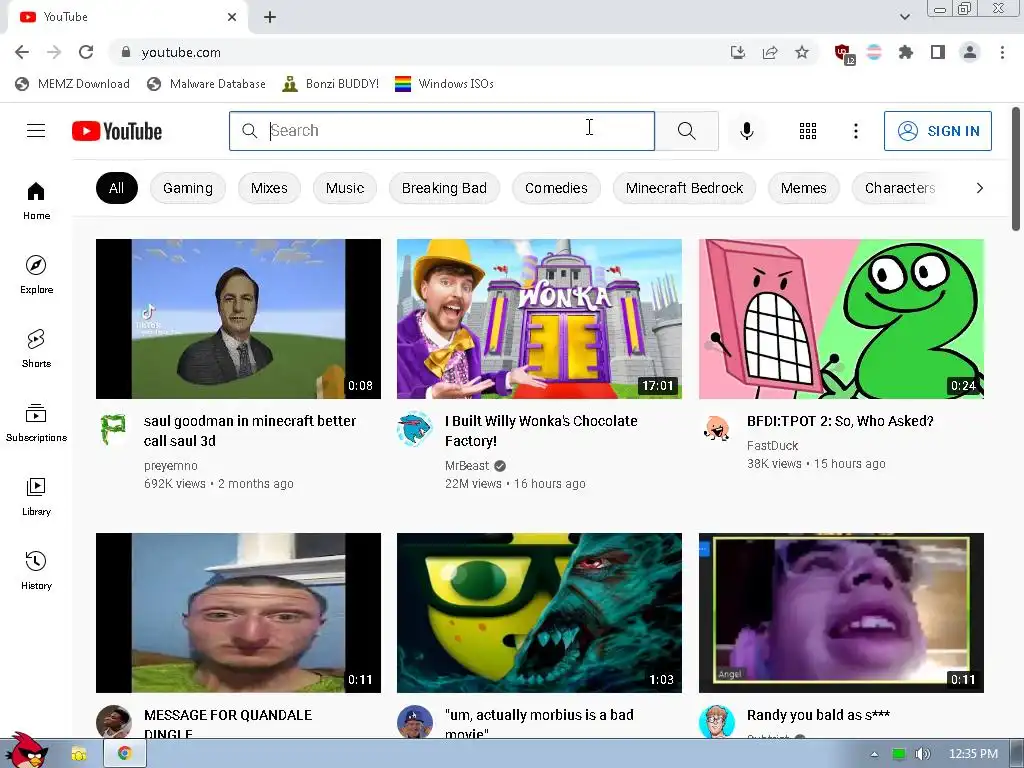Expand the tab search dropdown arrow
Screen dimensions: 1024x768
pos(904,17)
